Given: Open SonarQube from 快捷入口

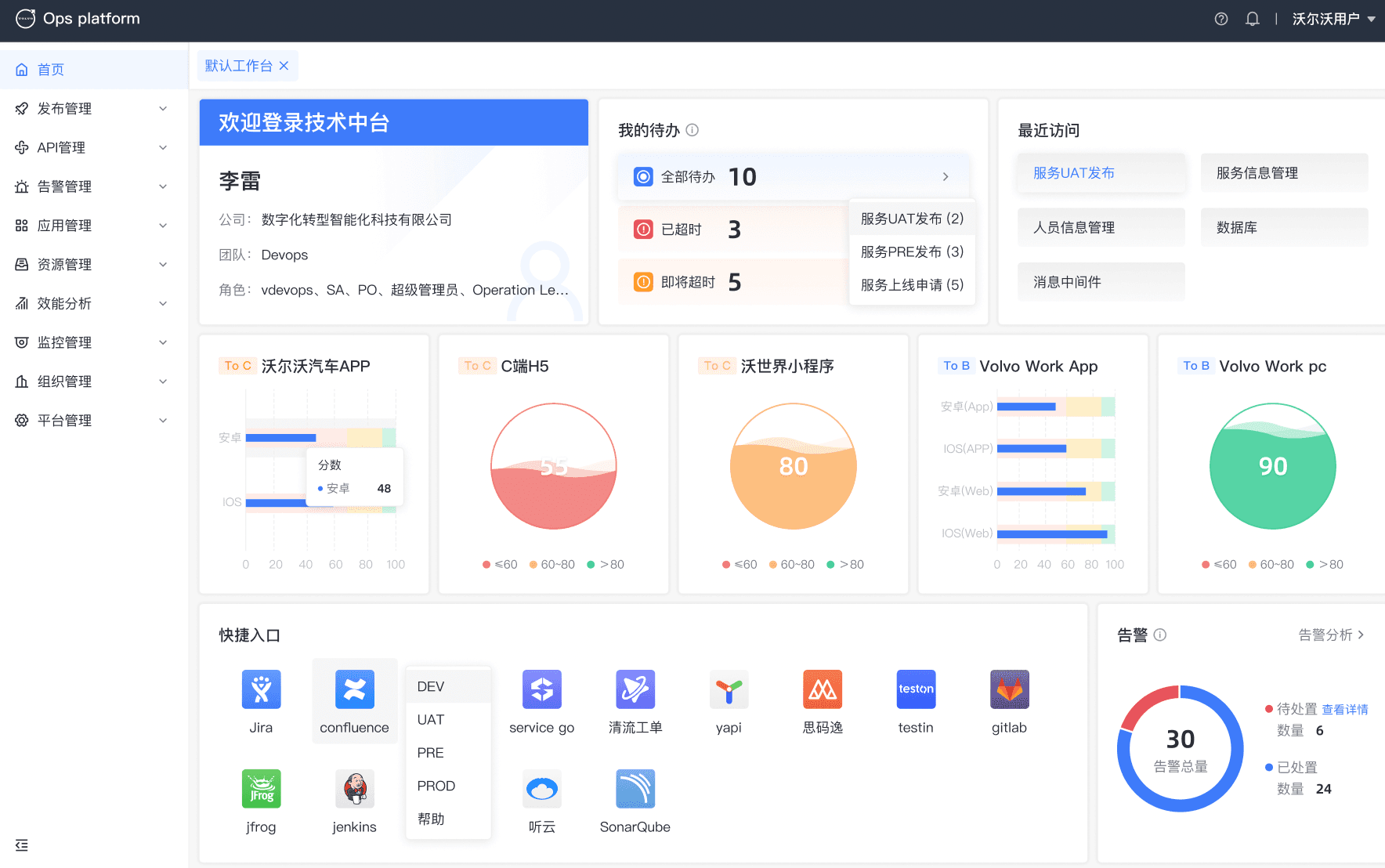Looking at the screenshot, I should click(x=635, y=789).
